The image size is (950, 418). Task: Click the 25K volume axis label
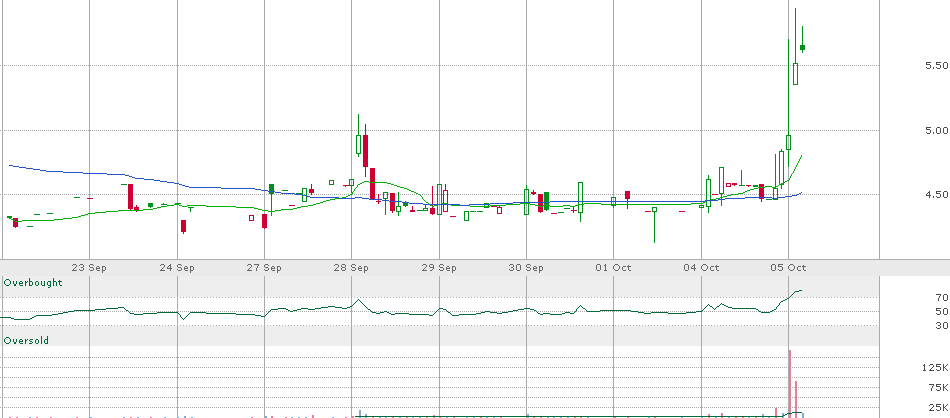[937, 407]
